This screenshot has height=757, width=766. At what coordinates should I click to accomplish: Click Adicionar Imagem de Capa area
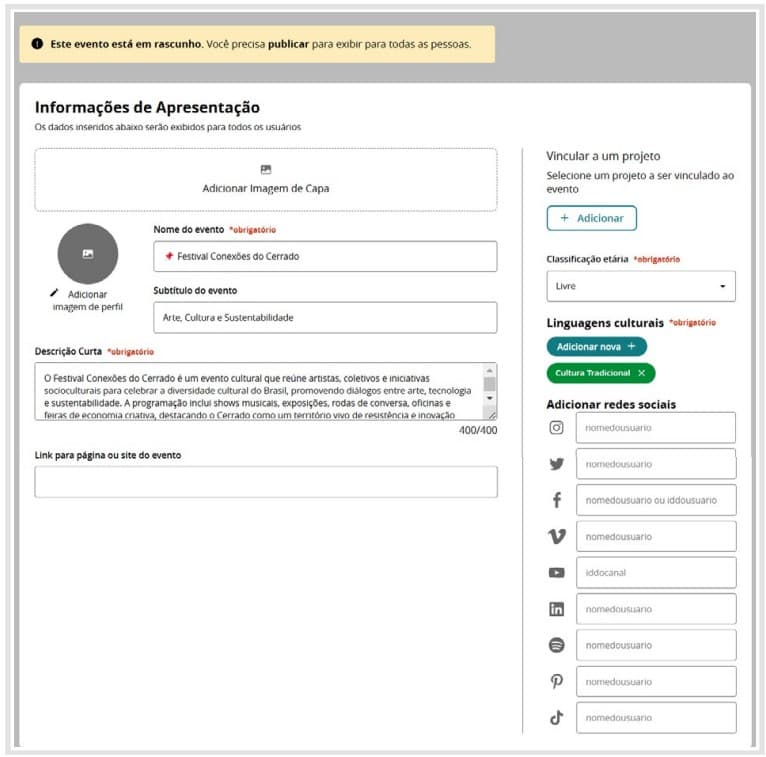click(x=265, y=180)
